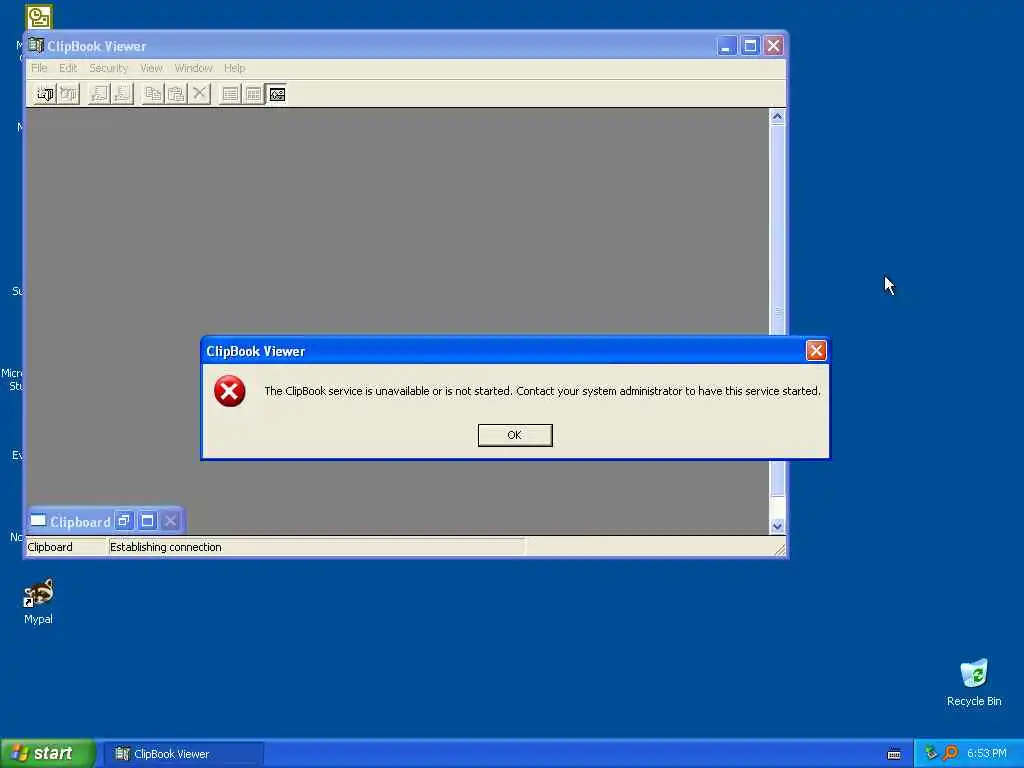This screenshot has width=1024, height=768.
Task: Close the ClipBook Viewer error dialog
Action: 816,351
